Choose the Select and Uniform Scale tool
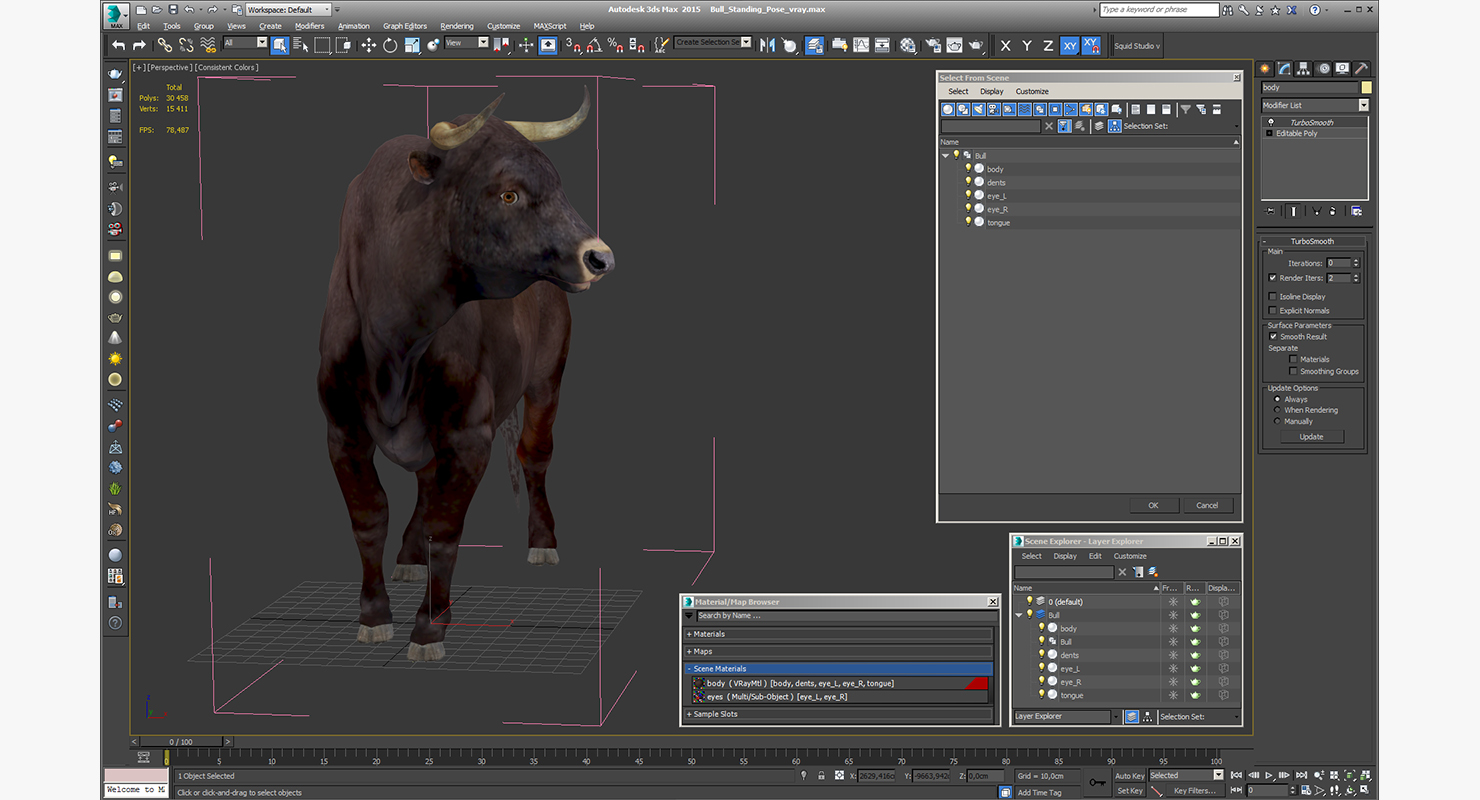The width and height of the screenshot is (1480, 800). 412,45
